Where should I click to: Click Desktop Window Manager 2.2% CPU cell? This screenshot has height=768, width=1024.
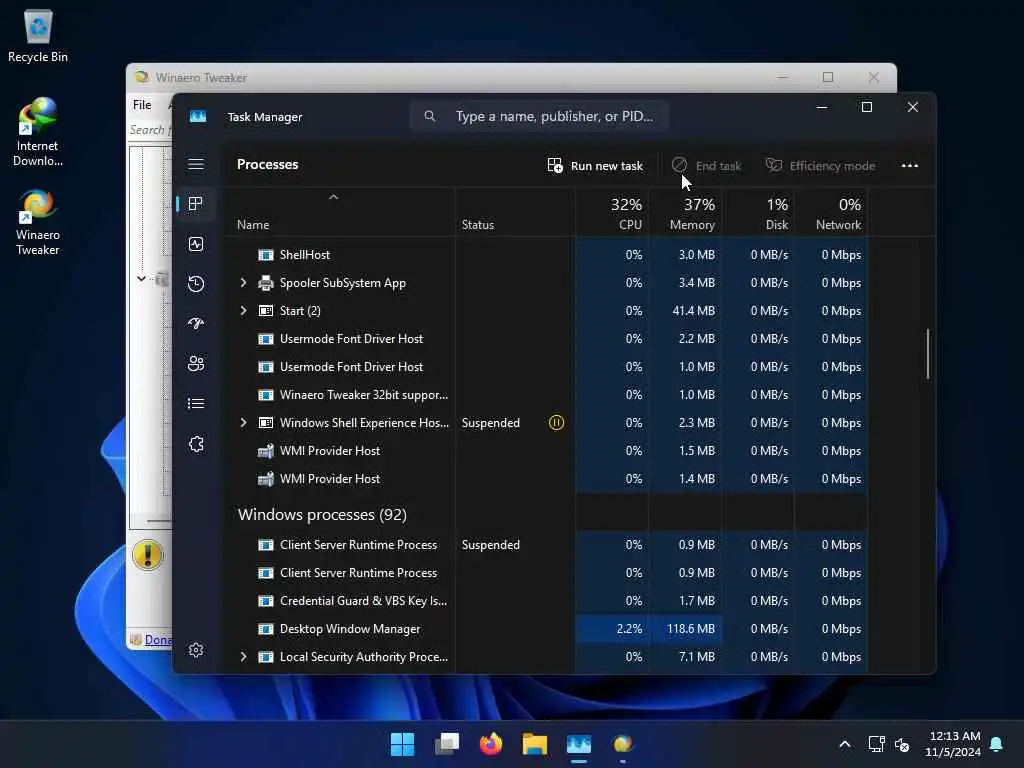(612, 629)
